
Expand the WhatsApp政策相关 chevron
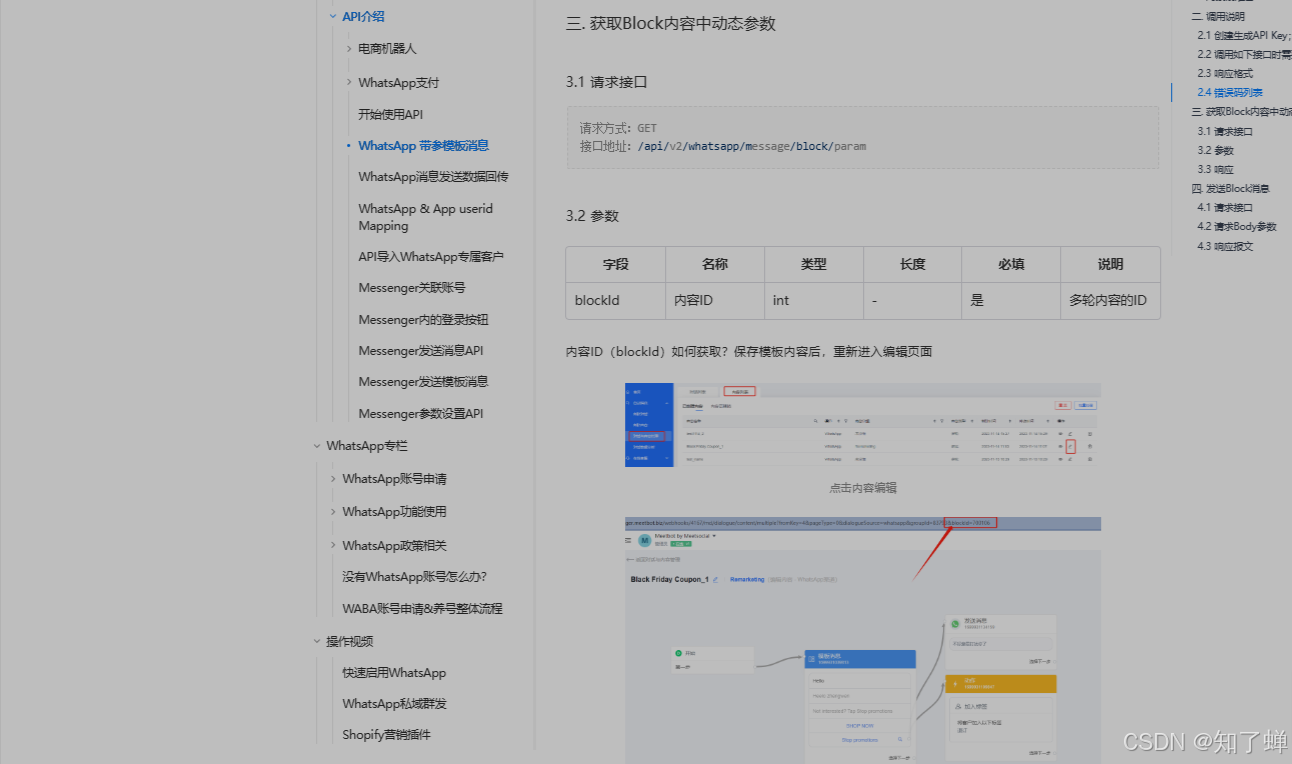coord(333,546)
